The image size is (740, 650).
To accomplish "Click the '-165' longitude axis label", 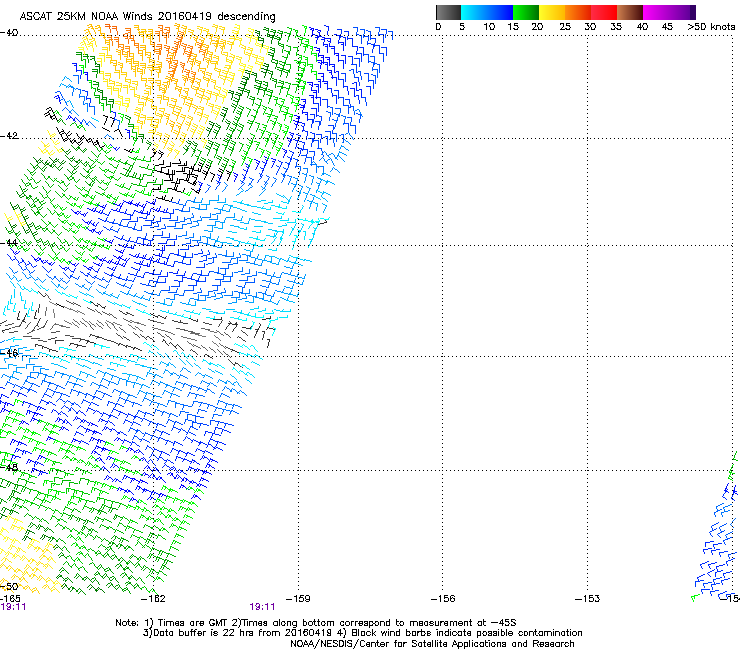I will [10, 599].
